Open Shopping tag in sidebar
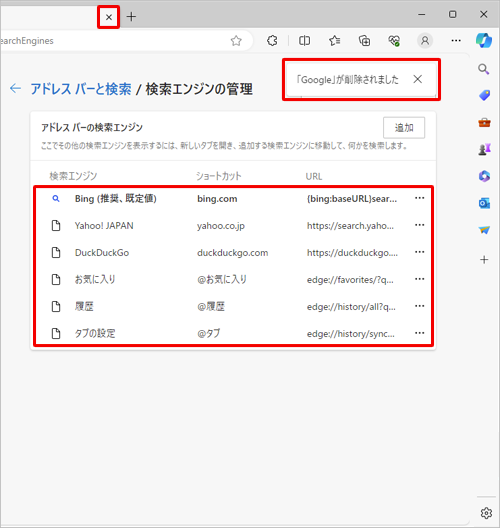The height and width of the screenshot is (528, 500). pyautogui.click(x=484, y=96)
